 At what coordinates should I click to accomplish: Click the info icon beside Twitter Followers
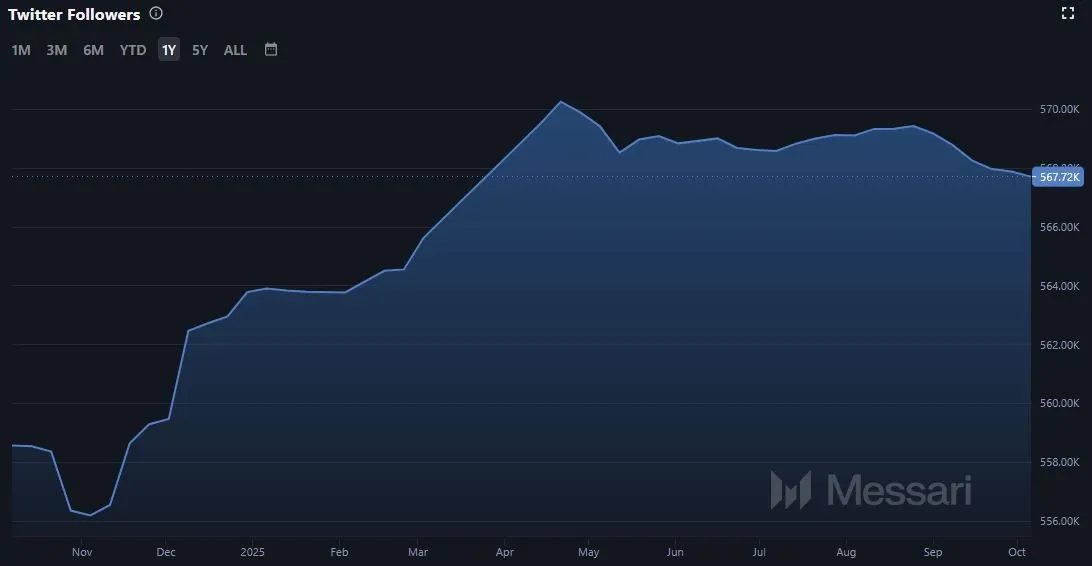155,14
